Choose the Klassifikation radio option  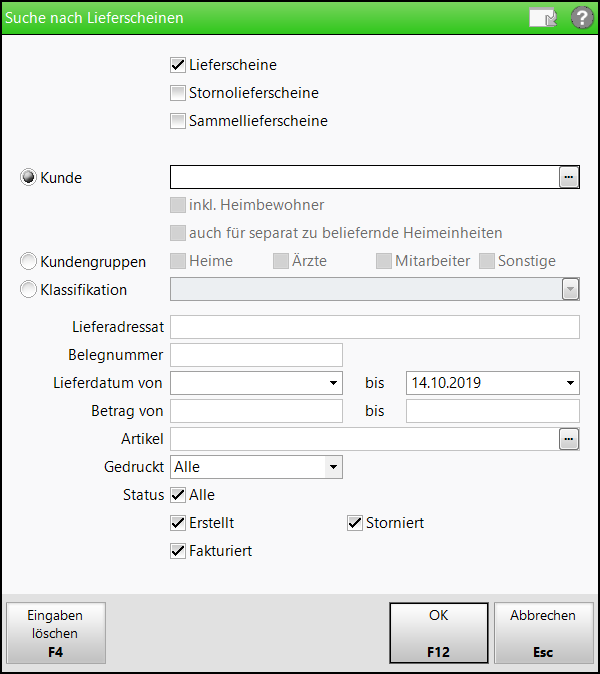tap(28, 289)
